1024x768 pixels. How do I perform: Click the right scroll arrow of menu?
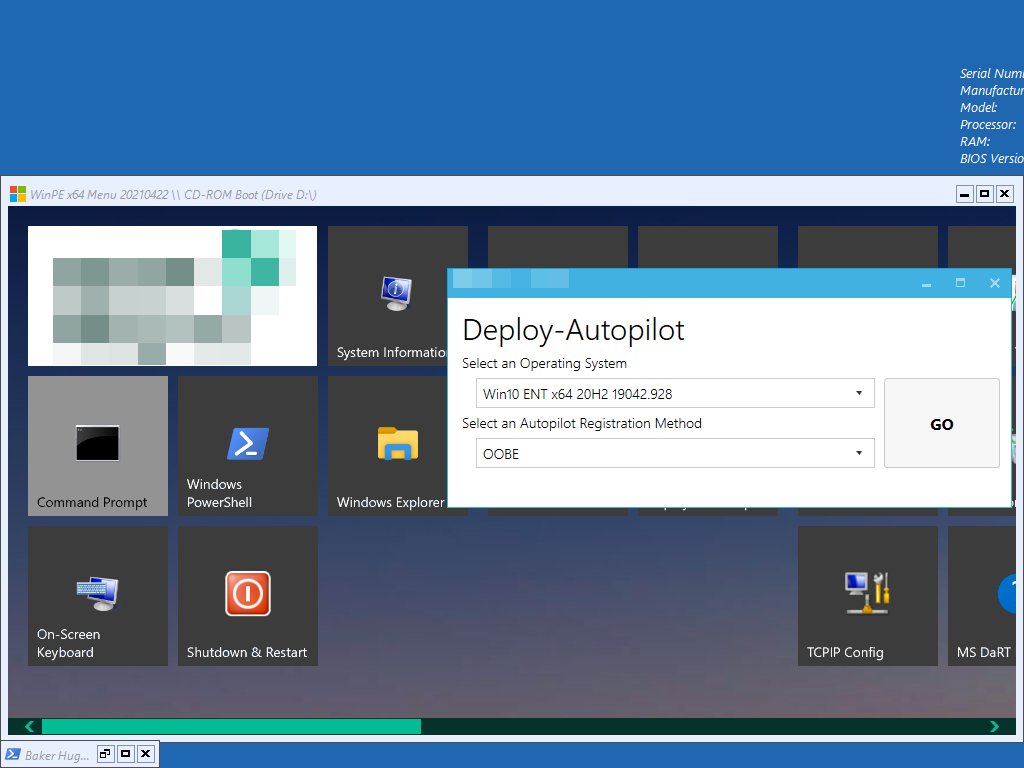994,726
